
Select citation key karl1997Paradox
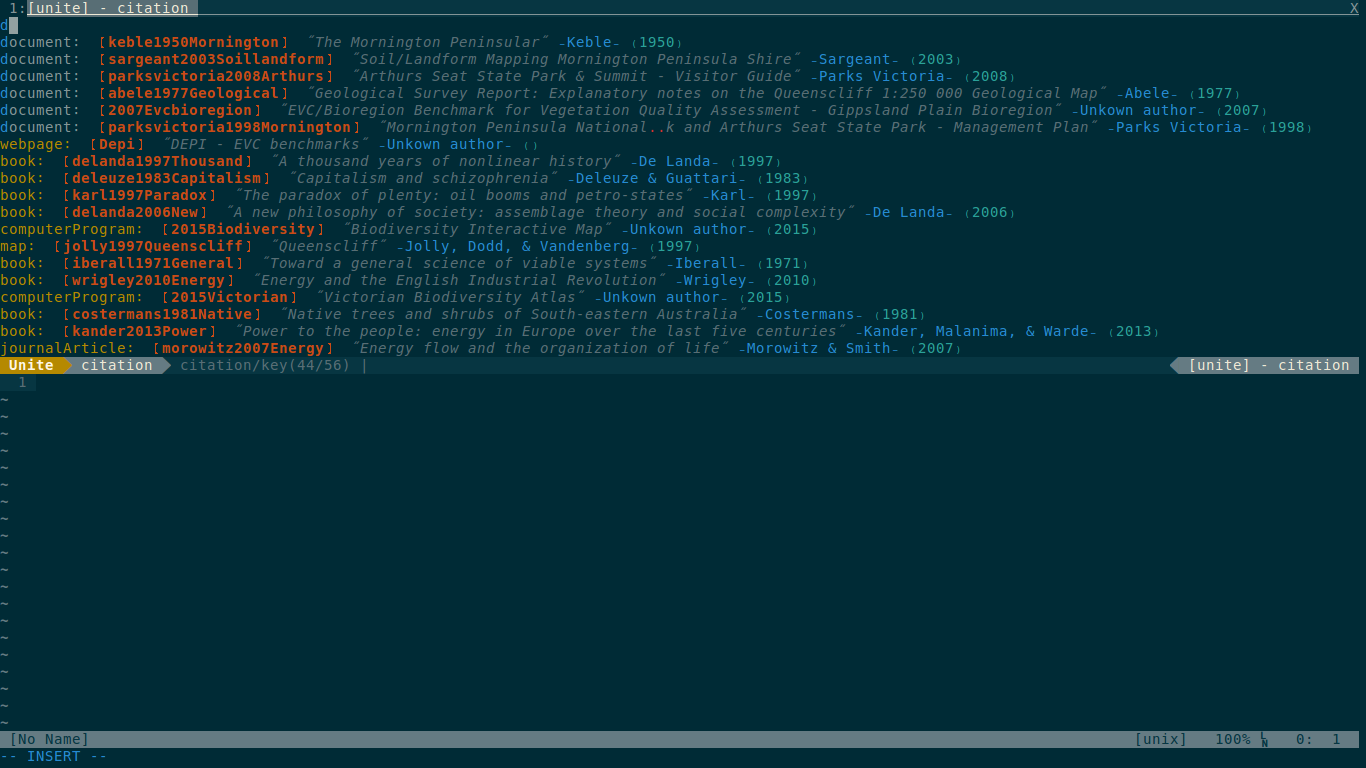point(139,195)
